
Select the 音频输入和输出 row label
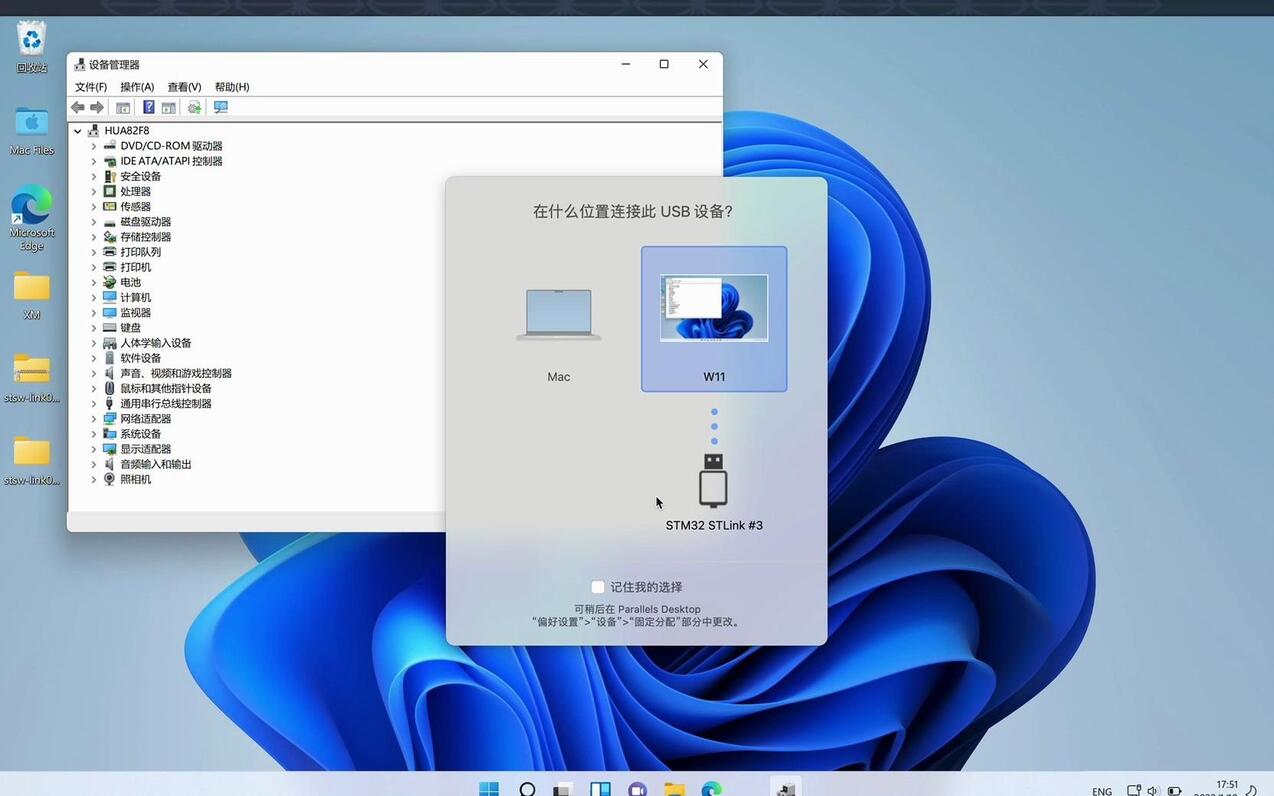pyautogui.click(x=156, y=464)
